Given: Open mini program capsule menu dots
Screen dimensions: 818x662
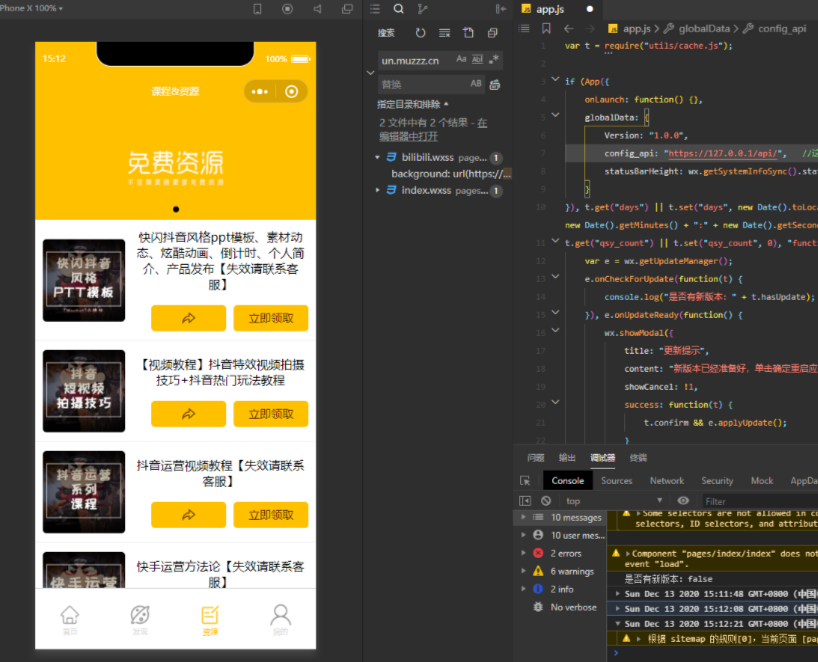Looking at the screenshot, I should (x=260, y=92).
